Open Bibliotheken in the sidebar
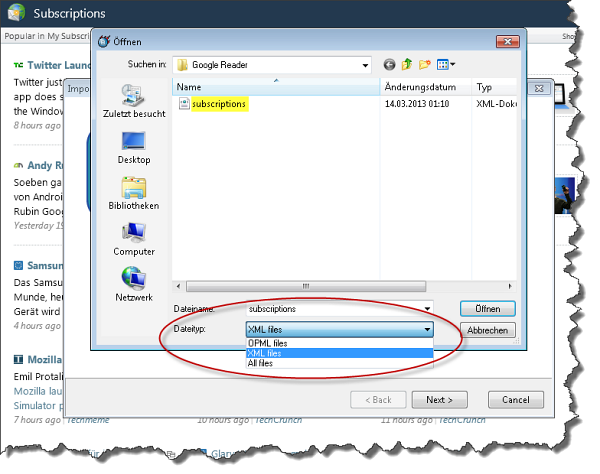The height and width of the screenshot is (474, 600). (134, 194)
